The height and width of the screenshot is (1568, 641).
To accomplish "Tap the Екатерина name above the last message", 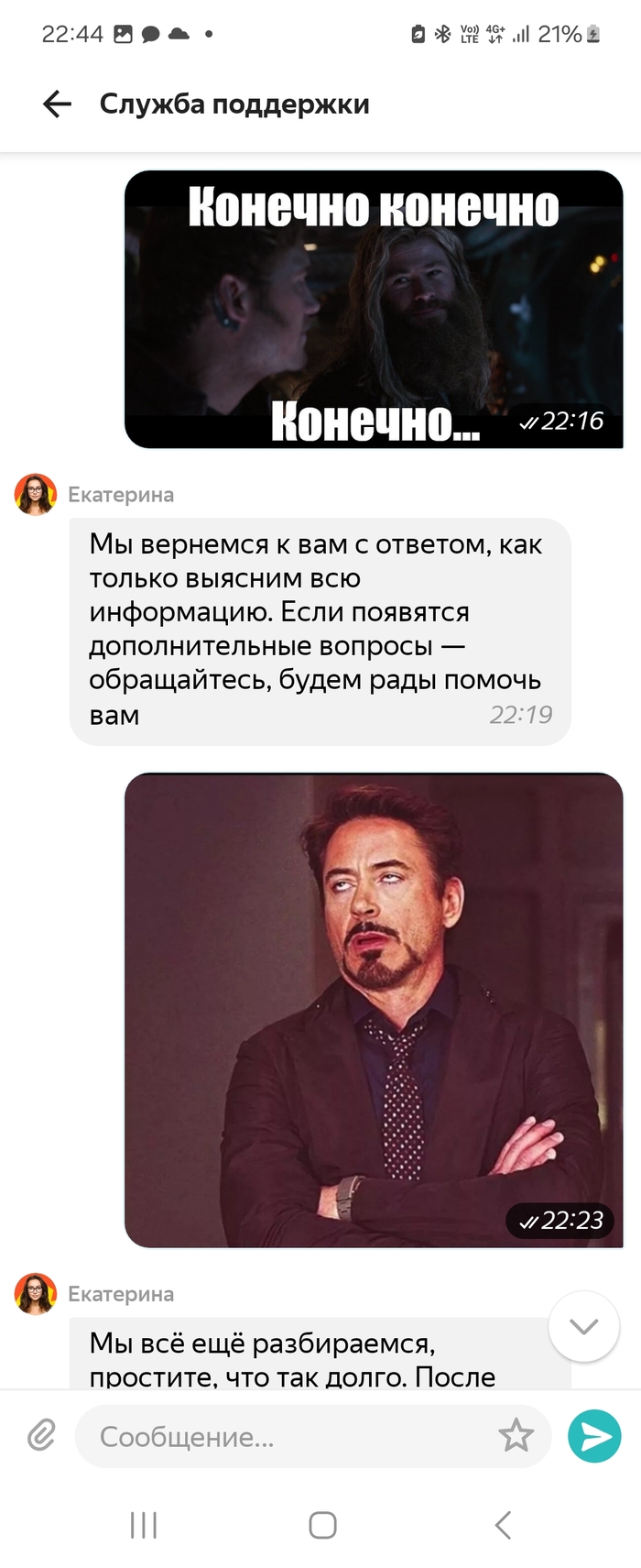I will [x=121, y=1294].
